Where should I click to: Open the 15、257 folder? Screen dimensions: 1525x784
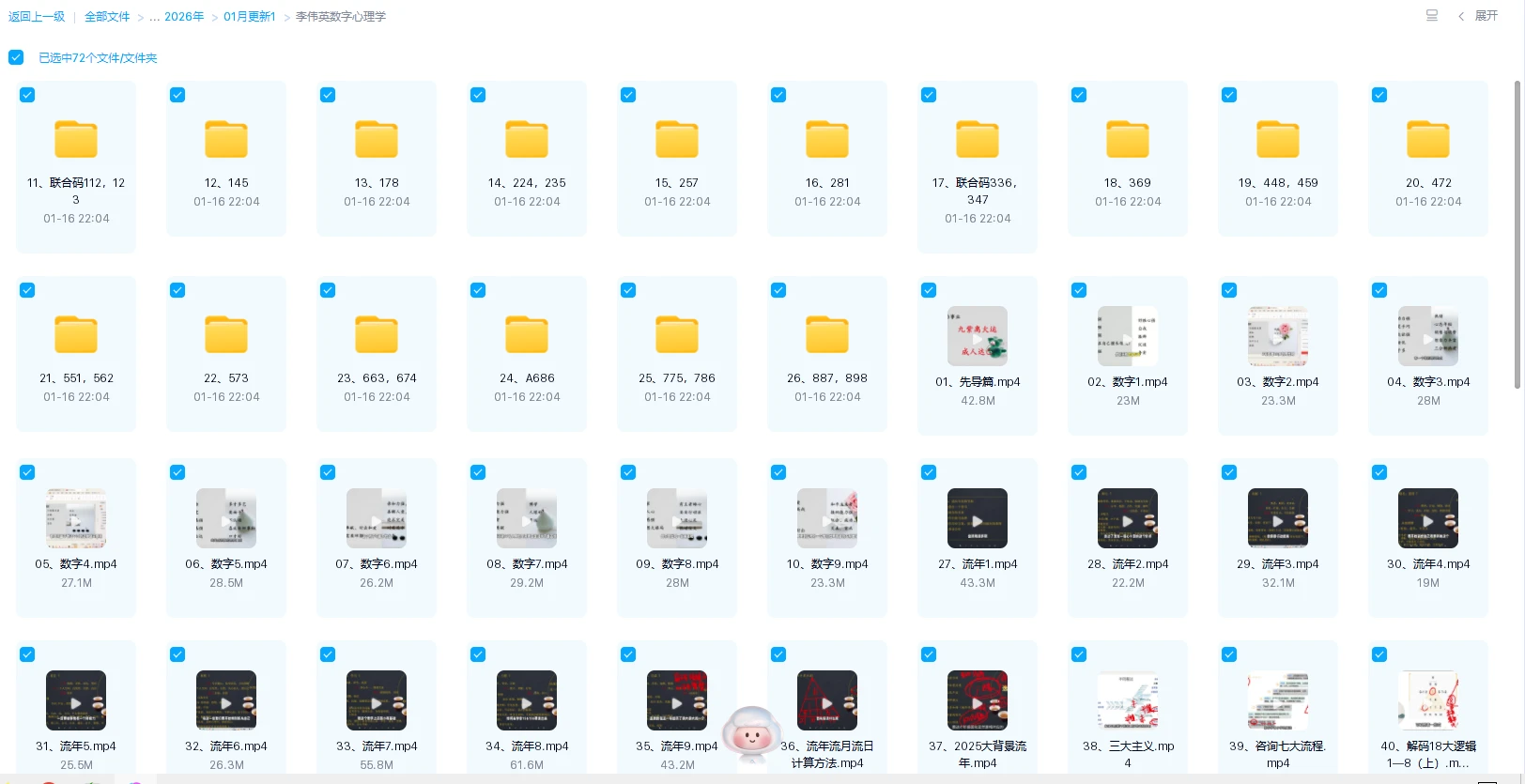tap(677, 140)
